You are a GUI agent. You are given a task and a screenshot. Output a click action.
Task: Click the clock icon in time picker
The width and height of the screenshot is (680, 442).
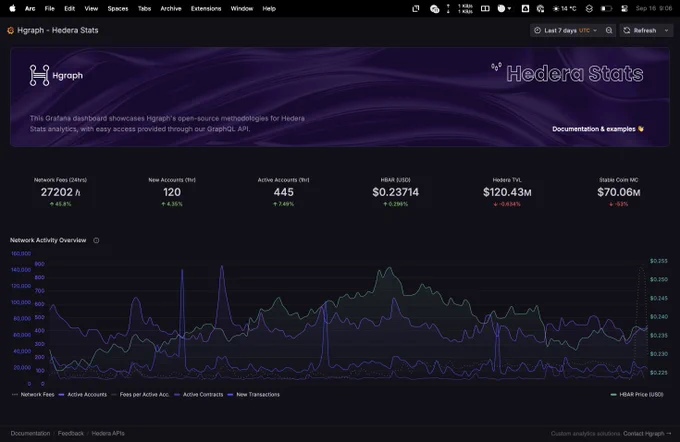coord(537,30)
